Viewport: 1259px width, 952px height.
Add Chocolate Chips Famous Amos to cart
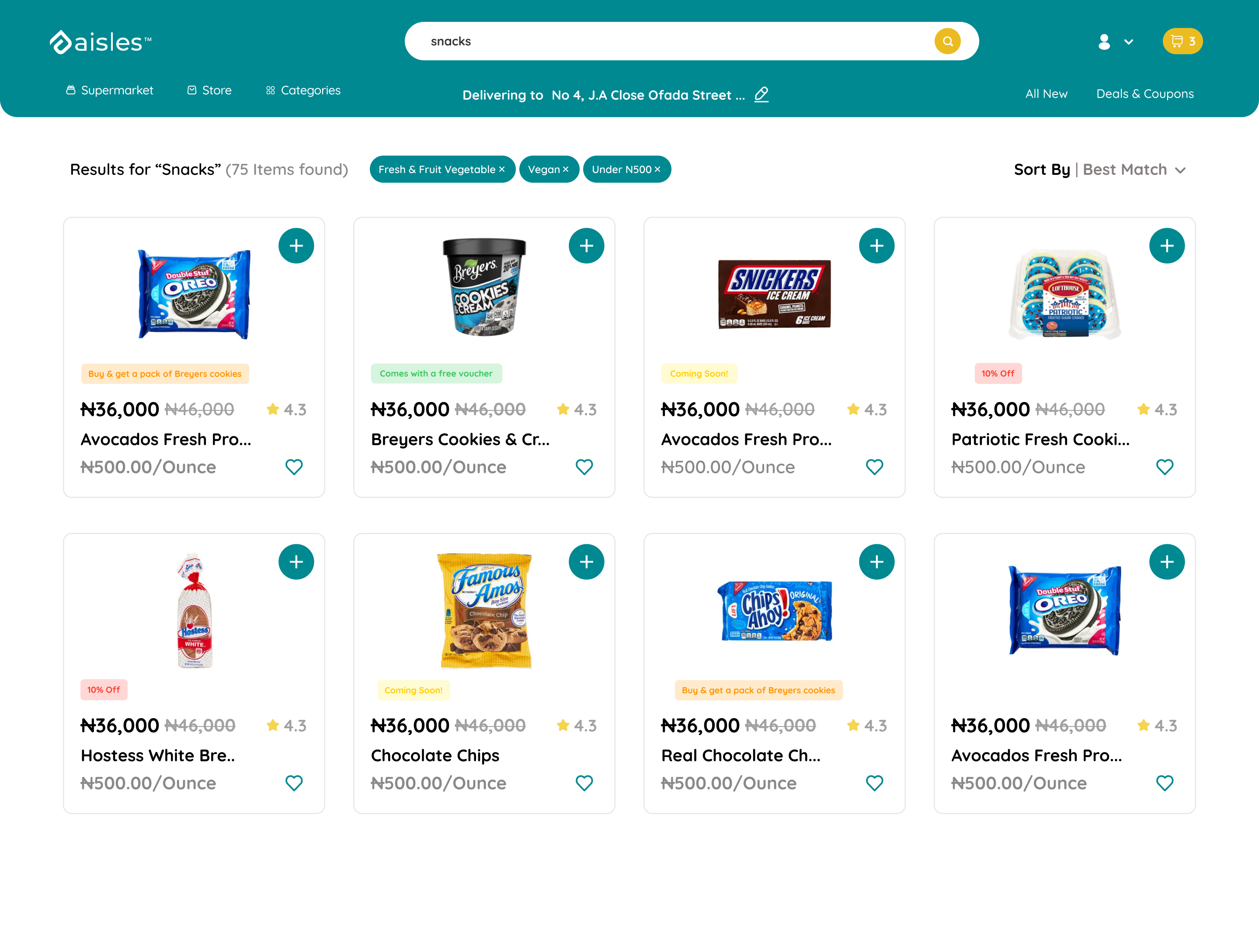(586, 562)
